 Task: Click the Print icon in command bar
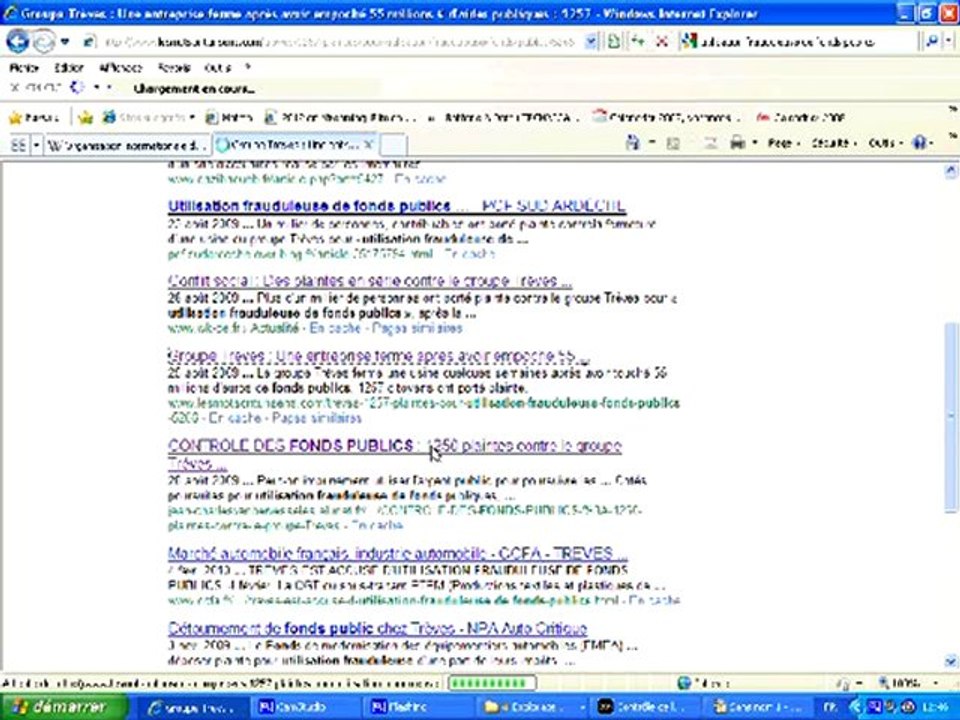(x=738, y=143)
